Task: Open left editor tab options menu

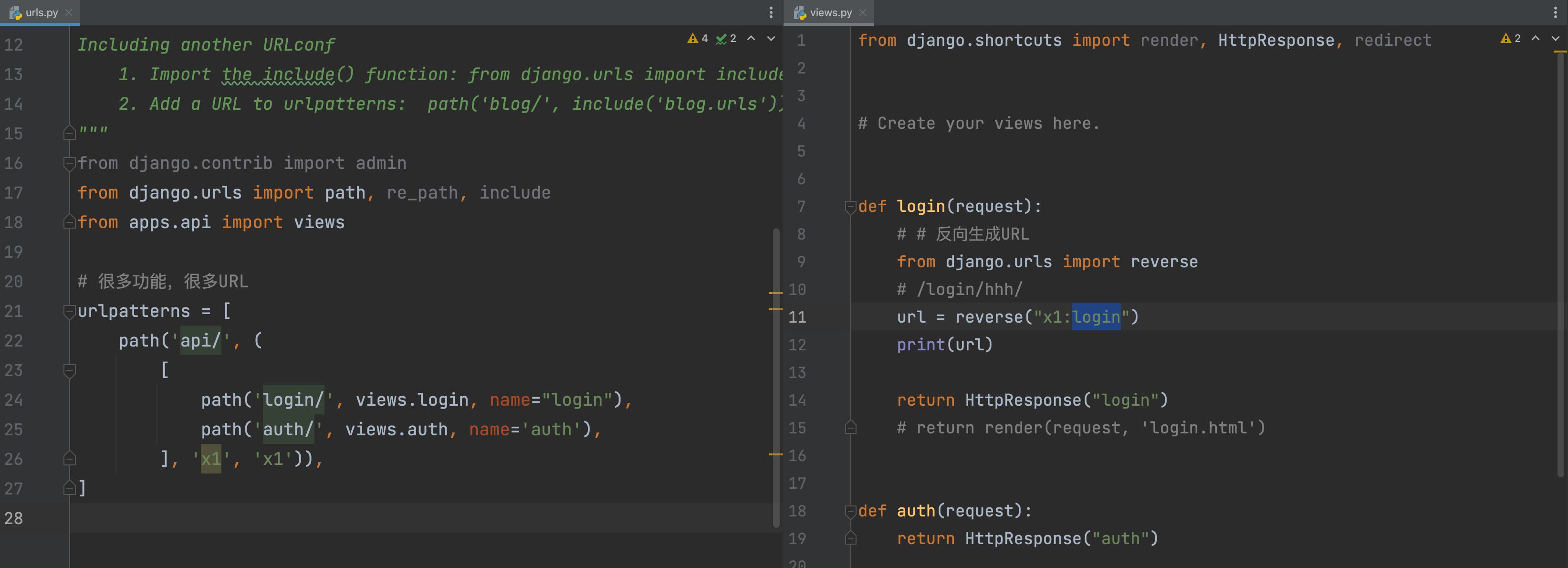Action: [x=771, y=12]
